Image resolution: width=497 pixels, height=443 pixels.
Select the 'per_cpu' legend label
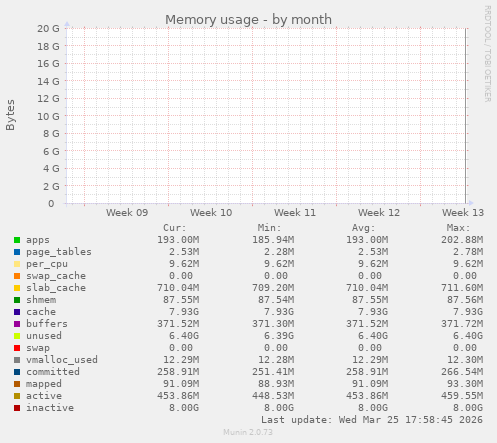coord(47,264)
